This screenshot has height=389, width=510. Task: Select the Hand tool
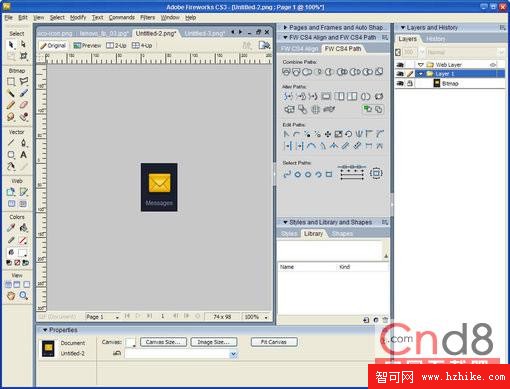pos(11,295)
